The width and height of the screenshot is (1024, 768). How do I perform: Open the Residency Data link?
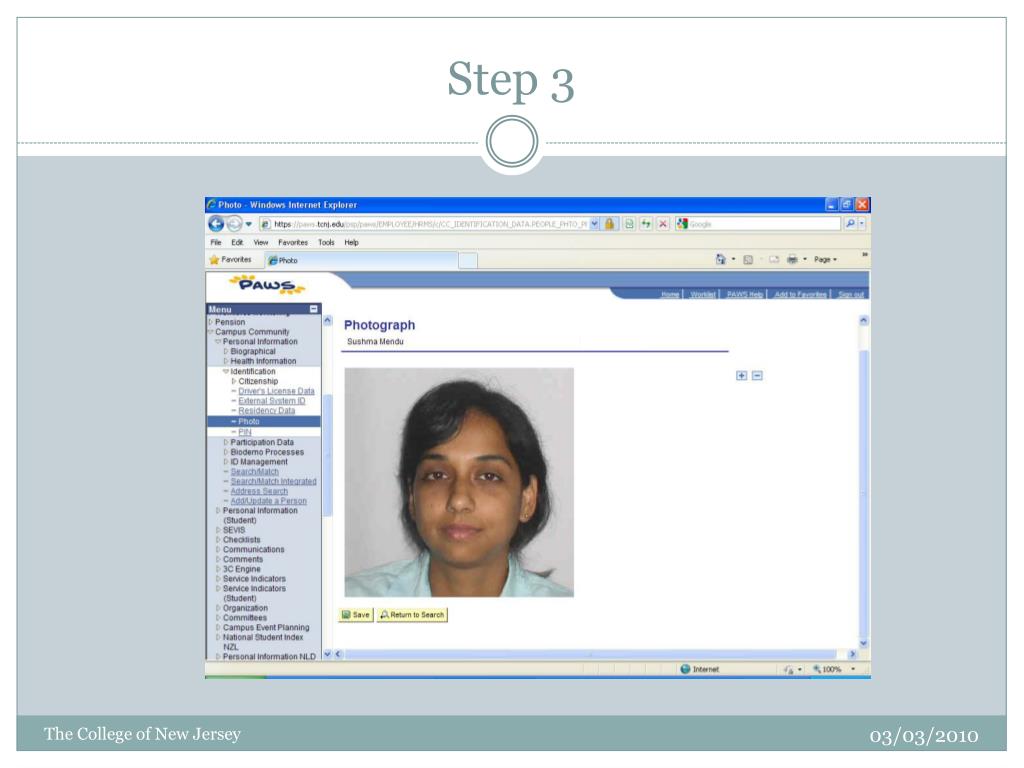[x=266, y=411]
